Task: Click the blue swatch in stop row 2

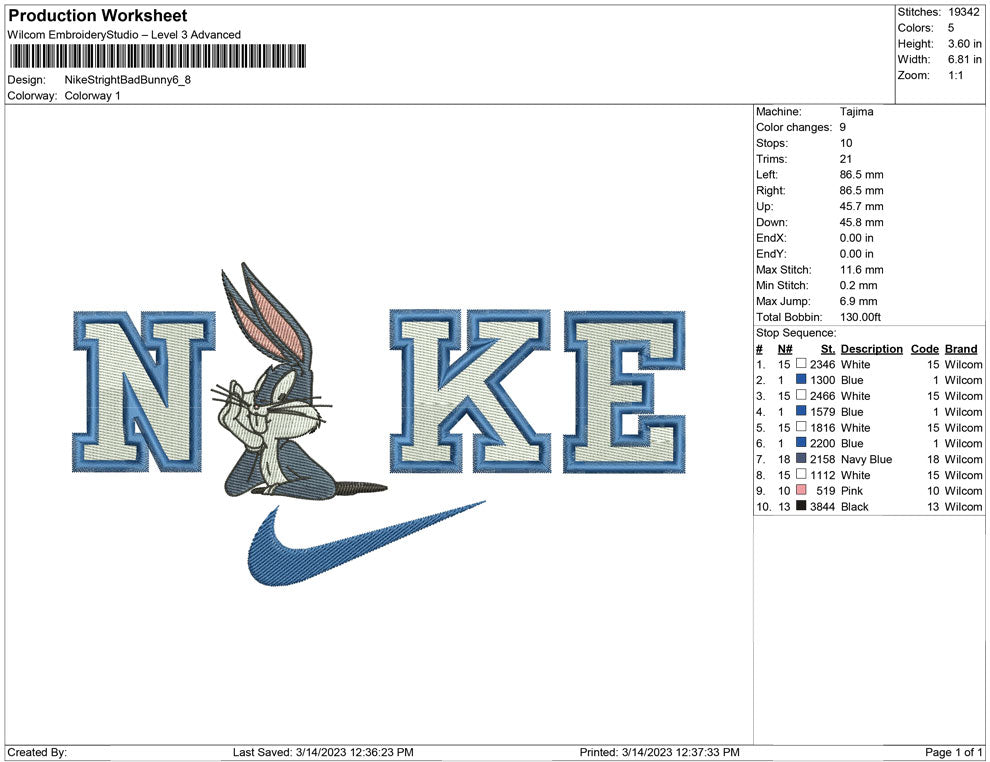Action: (801, 379)
